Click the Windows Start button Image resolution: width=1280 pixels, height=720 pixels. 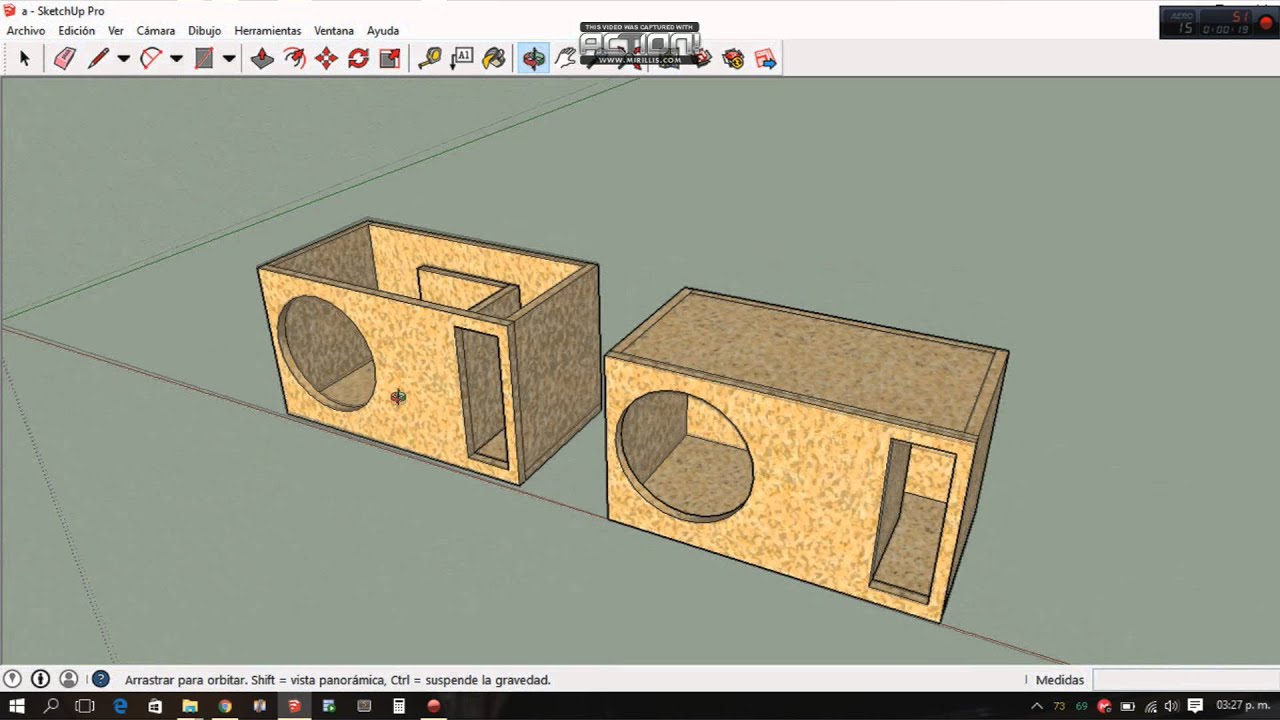pos(17,706)
